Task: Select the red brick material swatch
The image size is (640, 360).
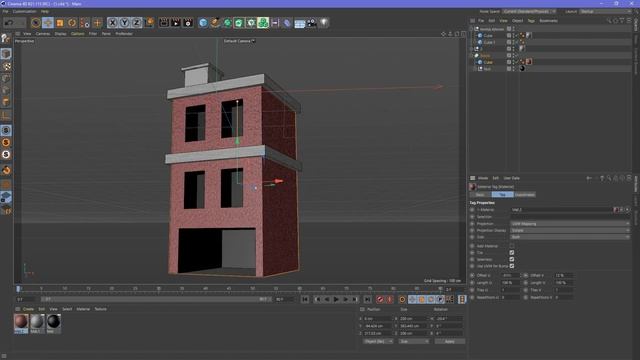Action: [x=21, y=322]
